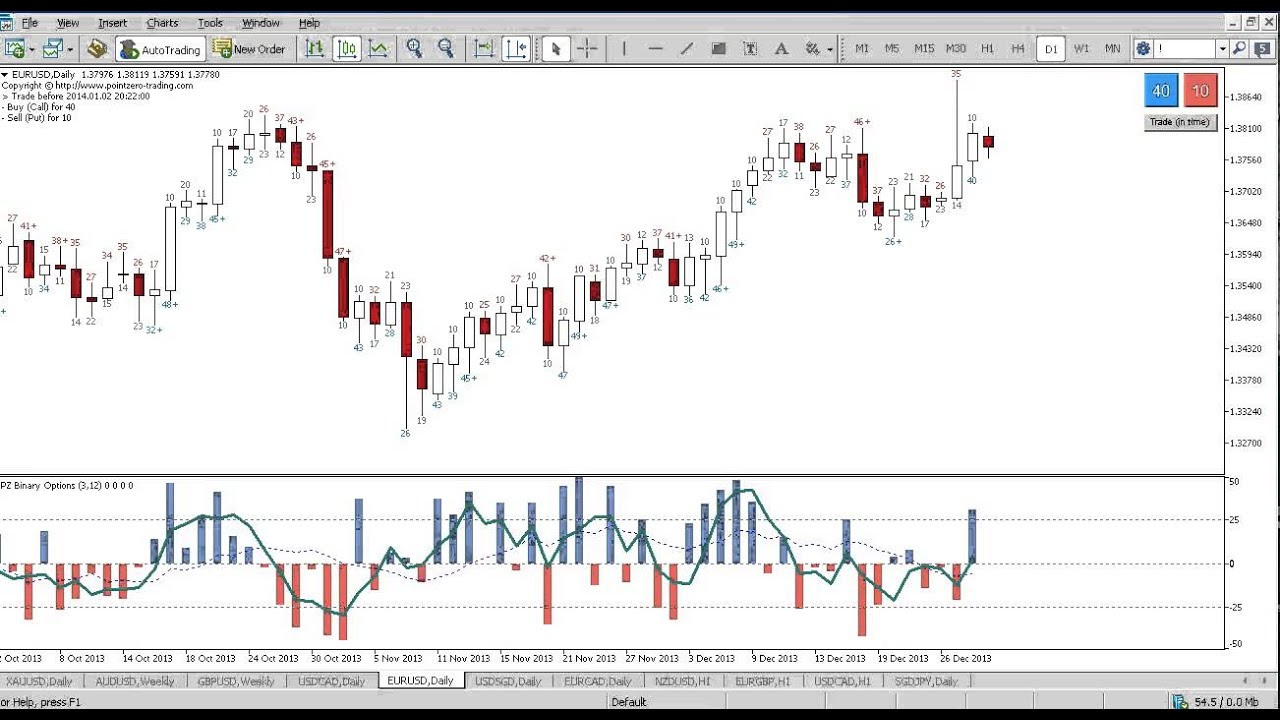The image size is (1280, 720).
Task: Open the Charts menu
Action: 162,23
